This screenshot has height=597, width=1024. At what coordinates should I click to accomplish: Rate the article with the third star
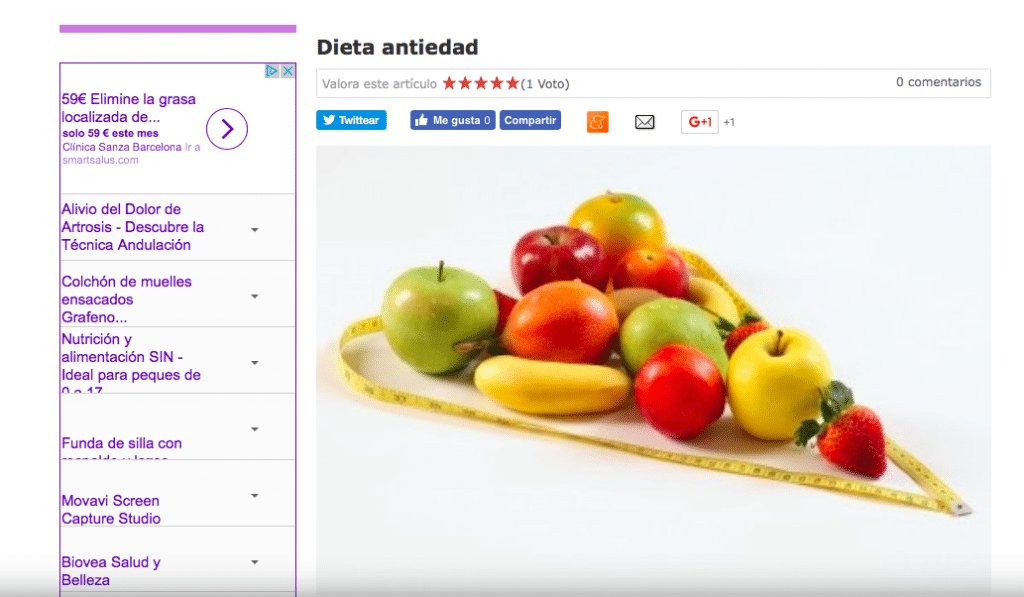481,84
